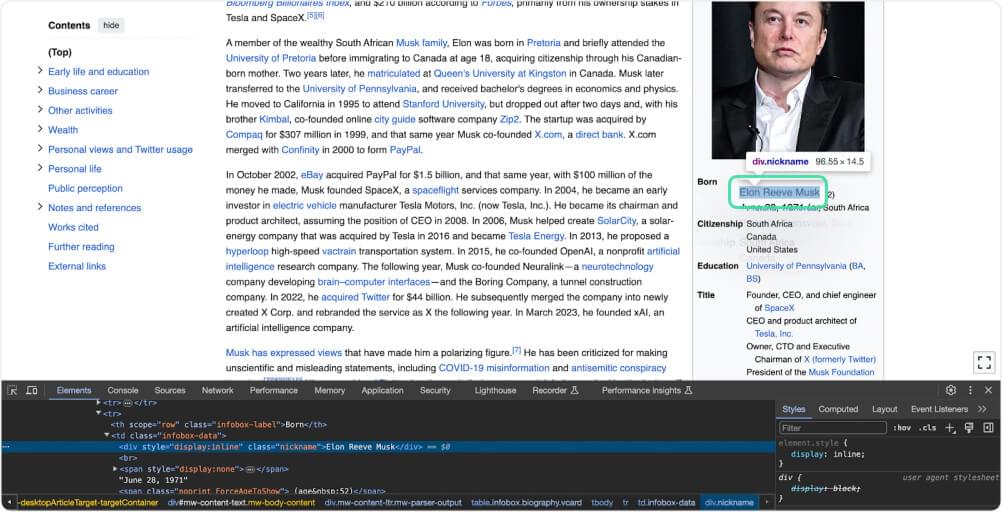This screenshot has width=1002, height=512.
Task: Open the Memory tab
Action: click(x=330, y=390)
